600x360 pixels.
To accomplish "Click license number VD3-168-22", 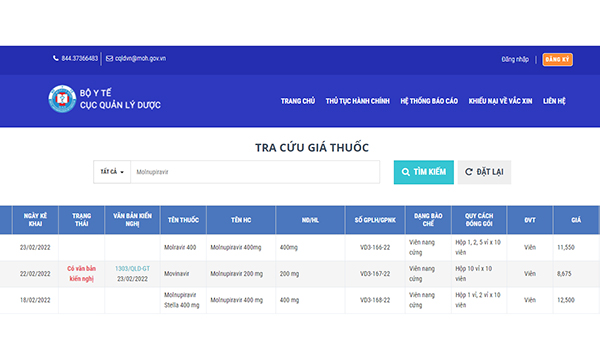I will (375, 300).
